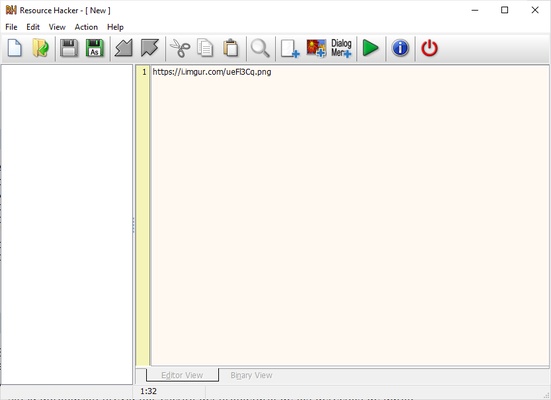551x400 pixels.
Task: Cut text with the scissors icon
Action: click(x=180, y=48)
